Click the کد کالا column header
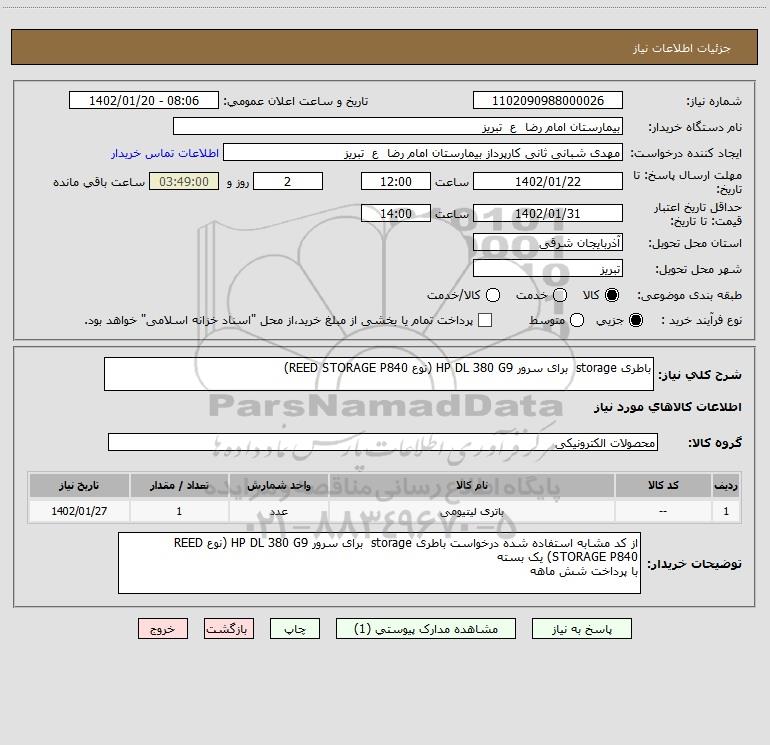The image size is (770, 745). [x=663, y=485]
